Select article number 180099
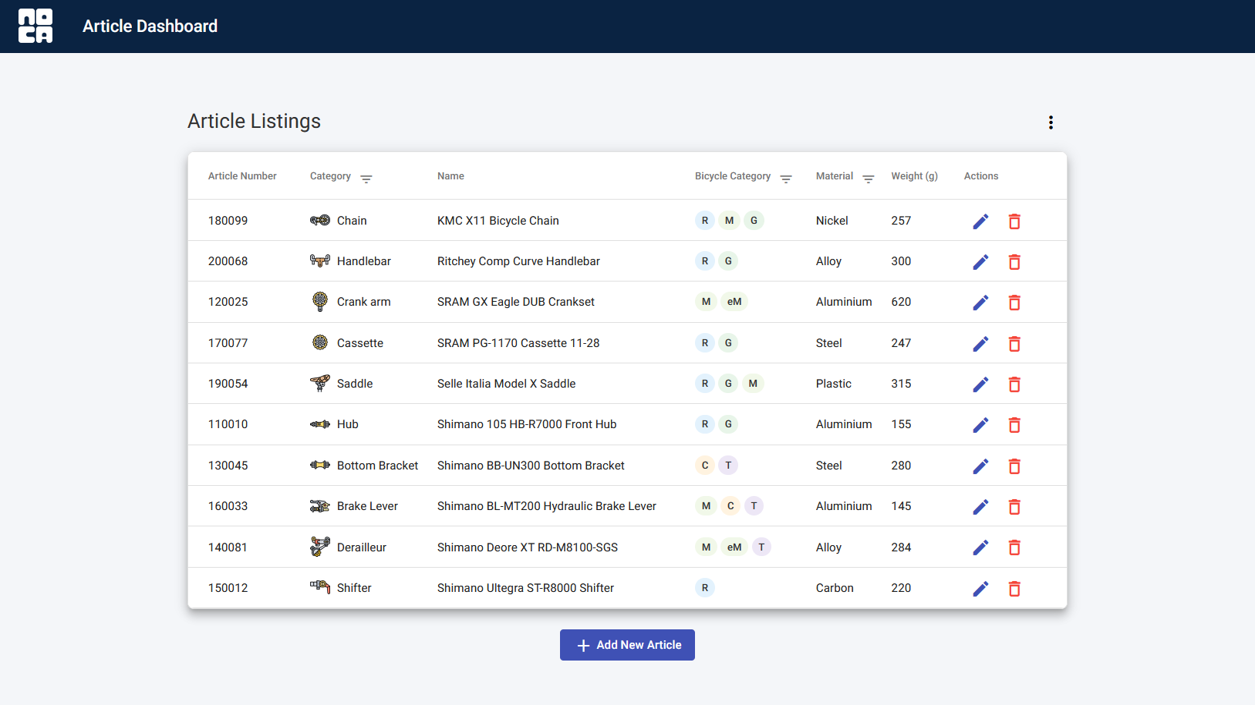 228,221
